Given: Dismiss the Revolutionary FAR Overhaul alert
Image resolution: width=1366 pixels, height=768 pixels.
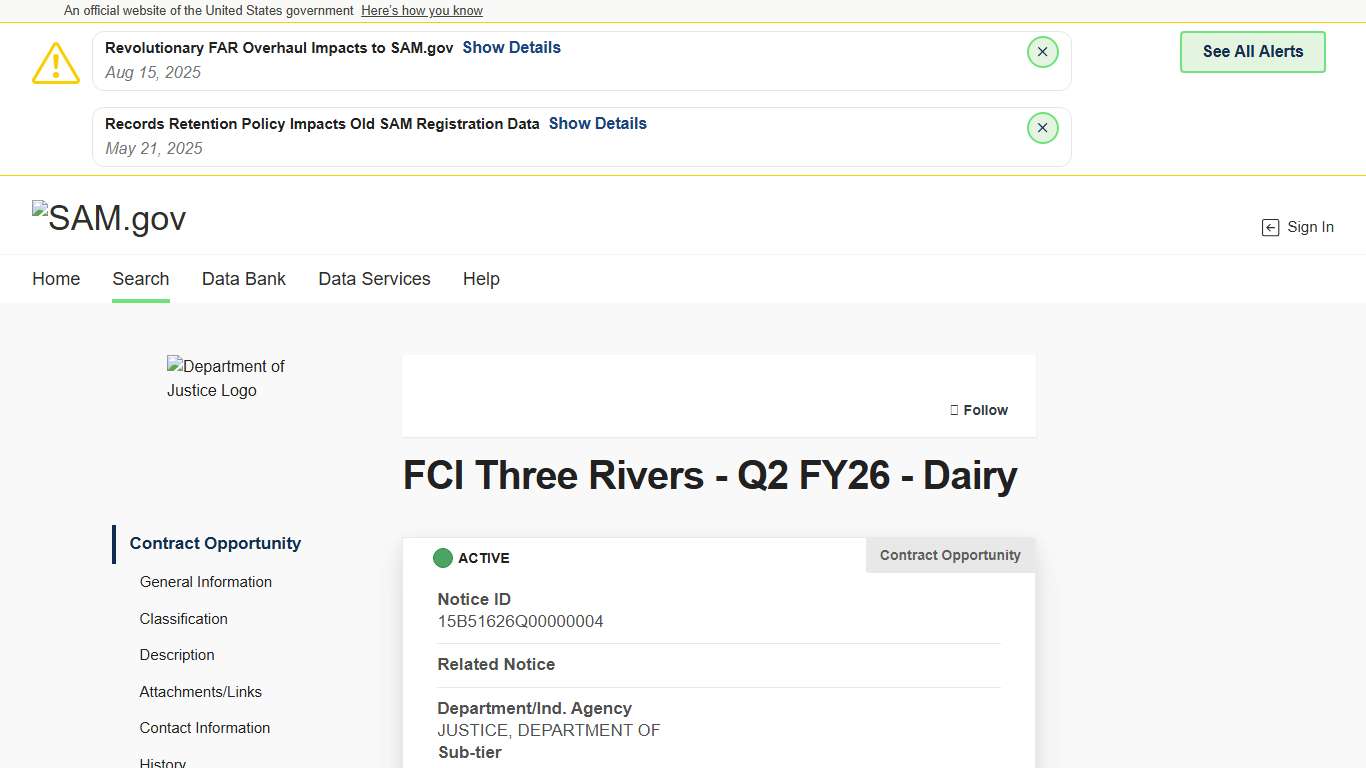Looking at the screenshot, I should click(1042, 52).
